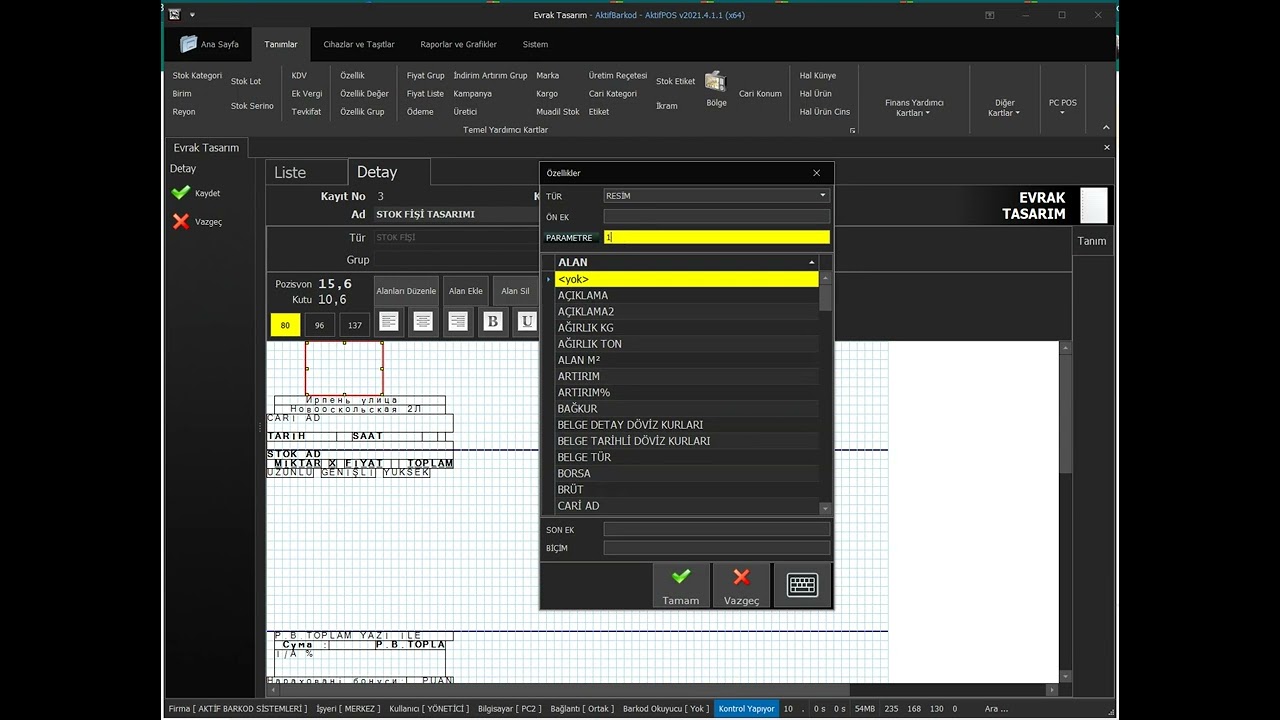Click the PARAMETRE input field
This screenshot has width=1280, height=720.
[x=716, y=237]
